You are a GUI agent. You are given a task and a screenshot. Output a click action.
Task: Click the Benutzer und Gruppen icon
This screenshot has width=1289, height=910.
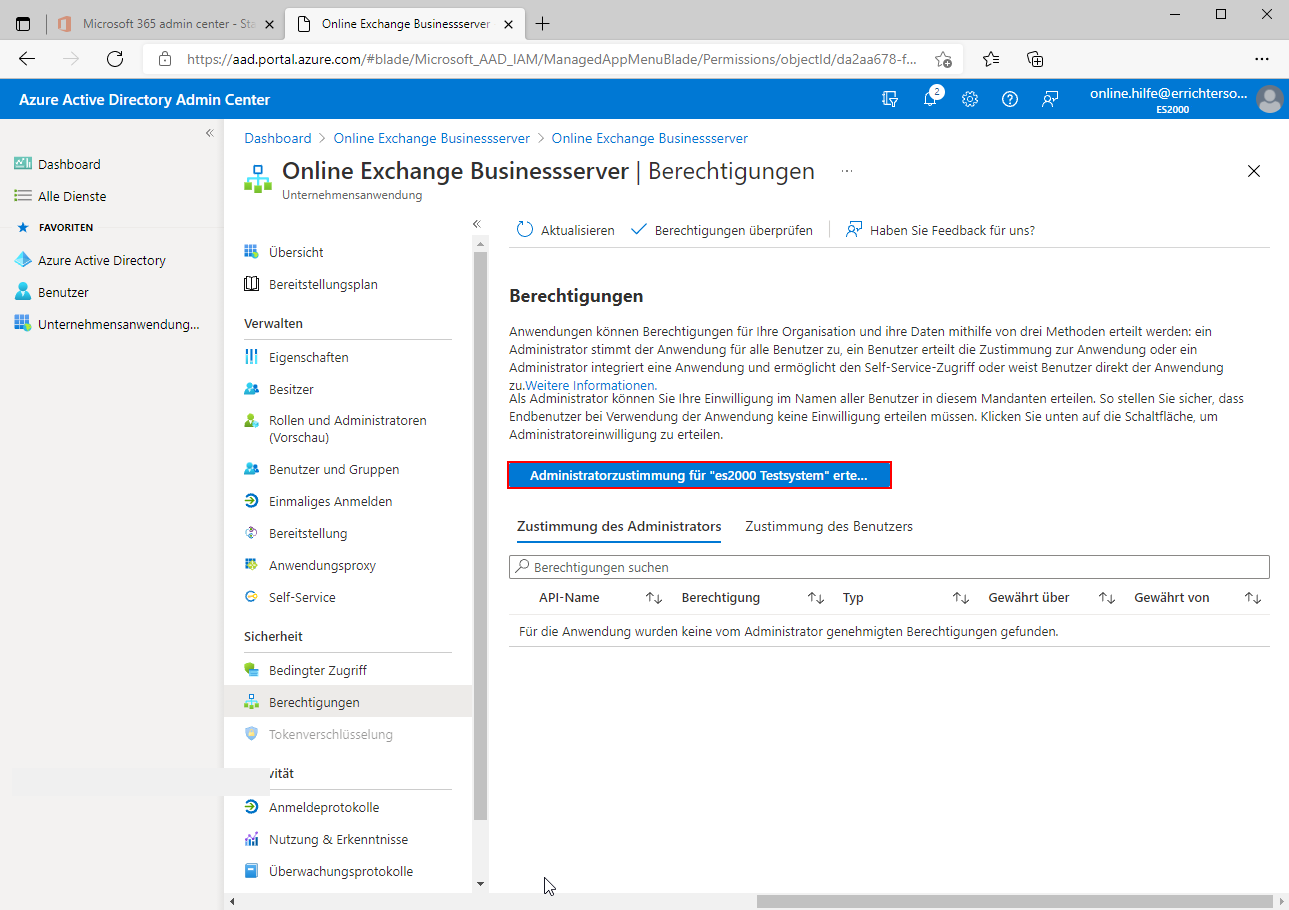(x=252, y=469)
